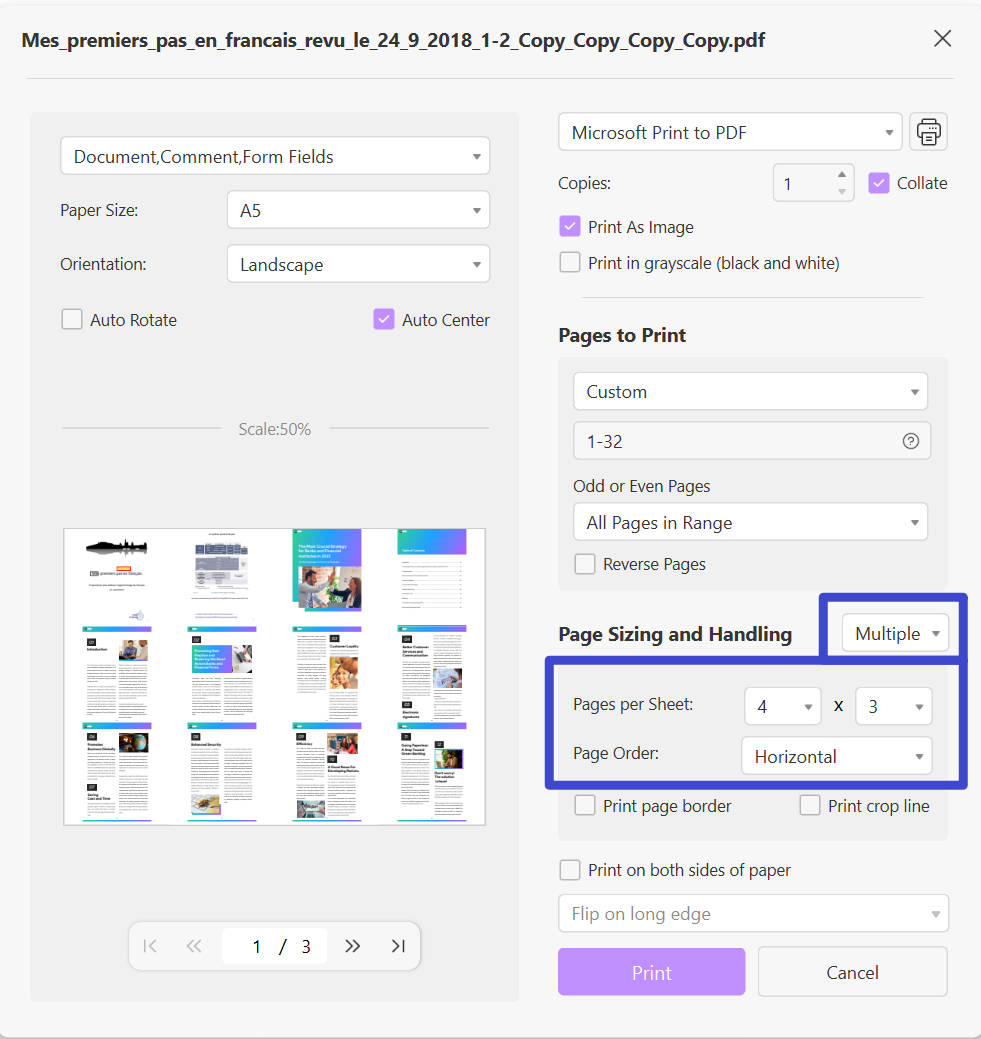
Task: Open printer properties icon
Action: 929,132
